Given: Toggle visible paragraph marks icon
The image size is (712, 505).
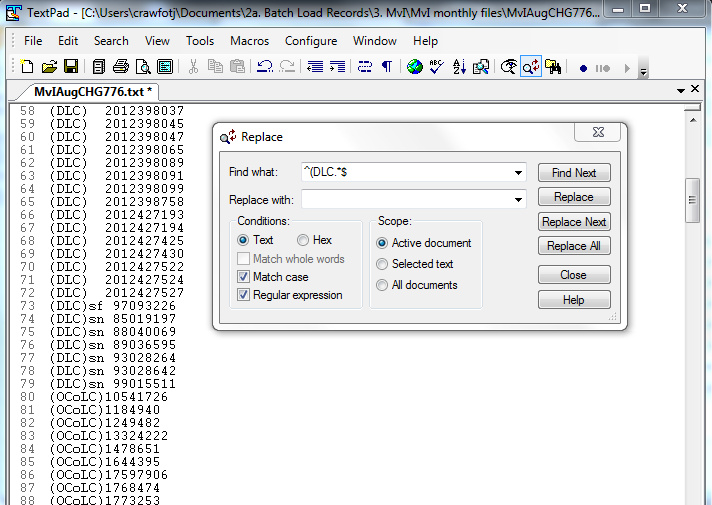Looking at the screenshot, I should tap(386, 67).
